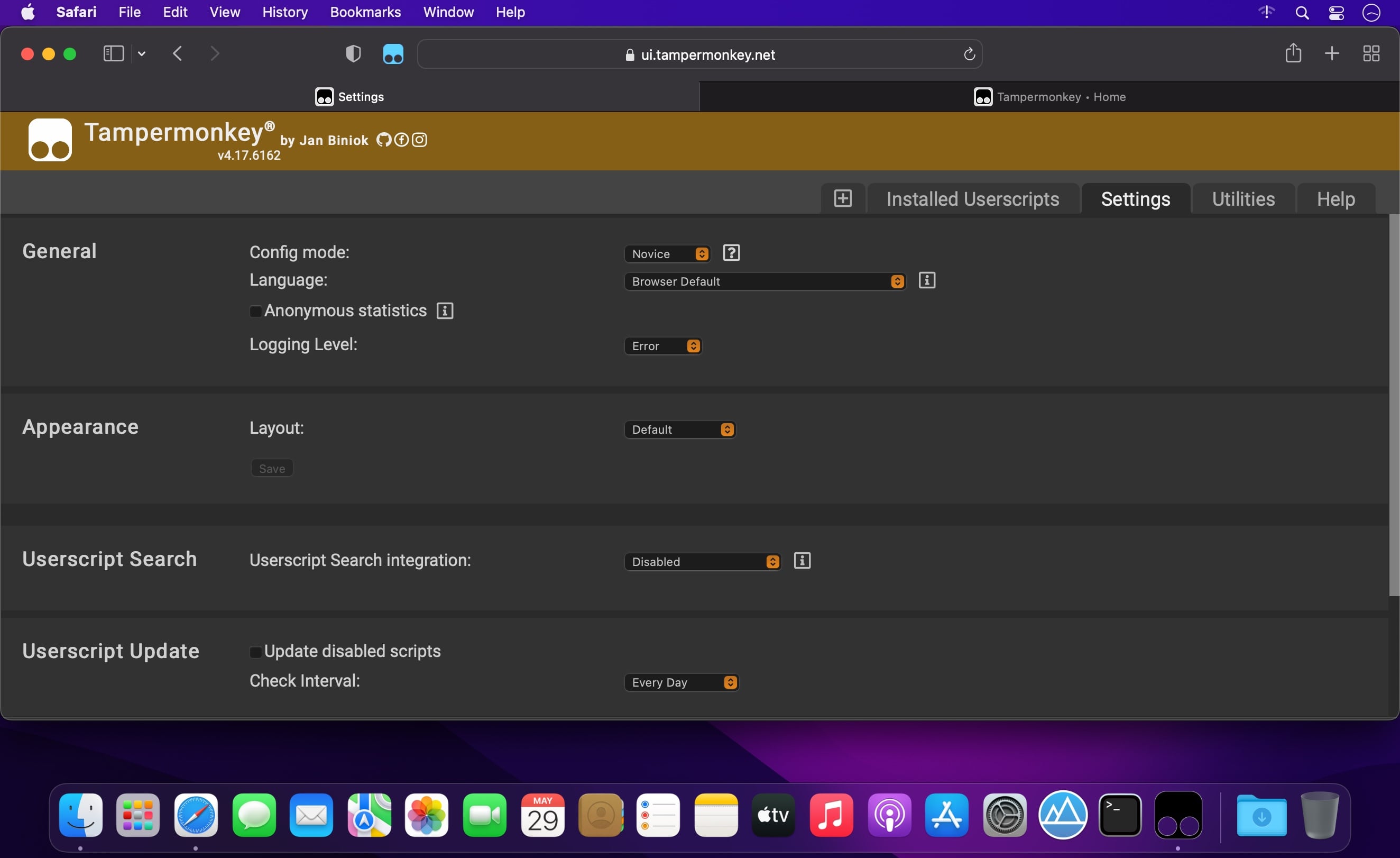Click the info icon next to Language dropdown

tap(926, 280)
